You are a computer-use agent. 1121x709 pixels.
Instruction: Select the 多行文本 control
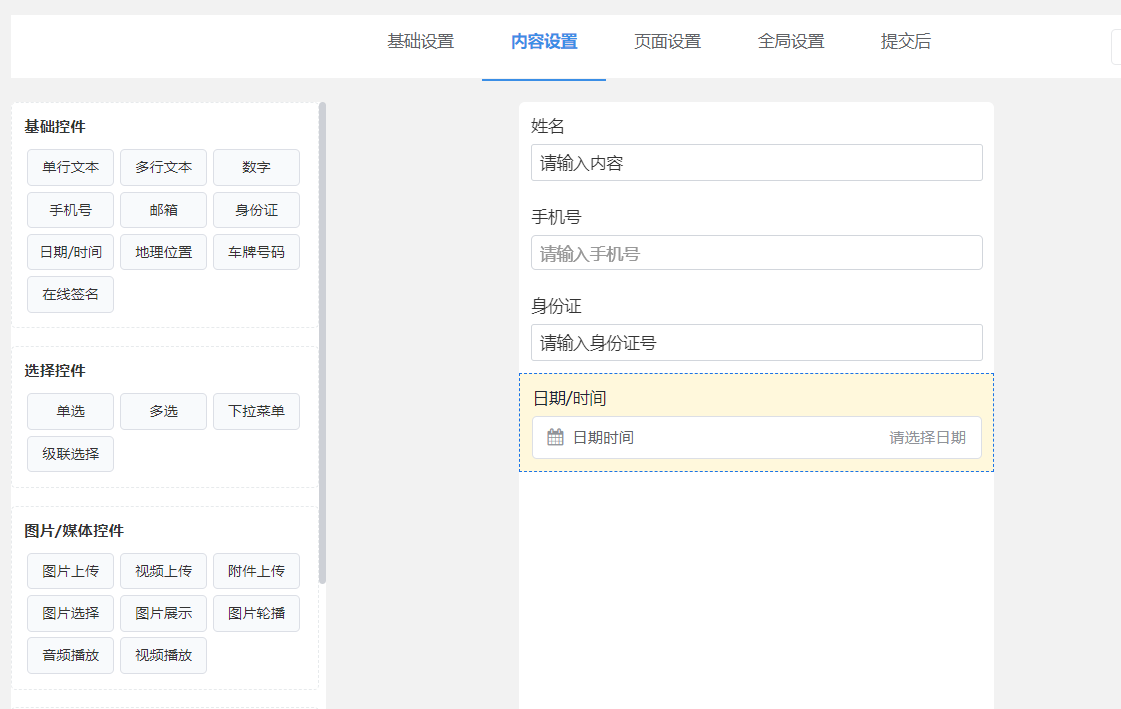pyautogui.click(x=163, y=167)
